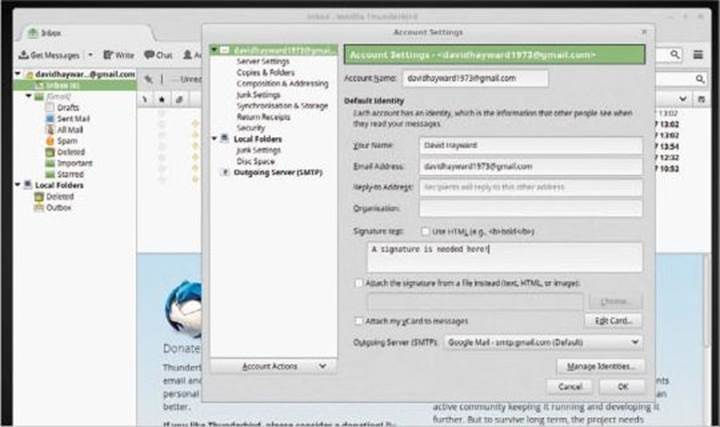Screen dimensions: 720x427
Task: Click the Account Name input field
Action: point(475,79)
